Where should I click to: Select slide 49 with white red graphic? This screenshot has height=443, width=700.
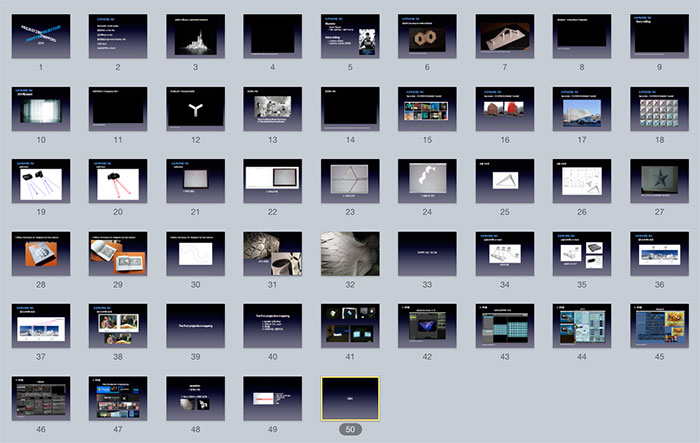point(272,398)
